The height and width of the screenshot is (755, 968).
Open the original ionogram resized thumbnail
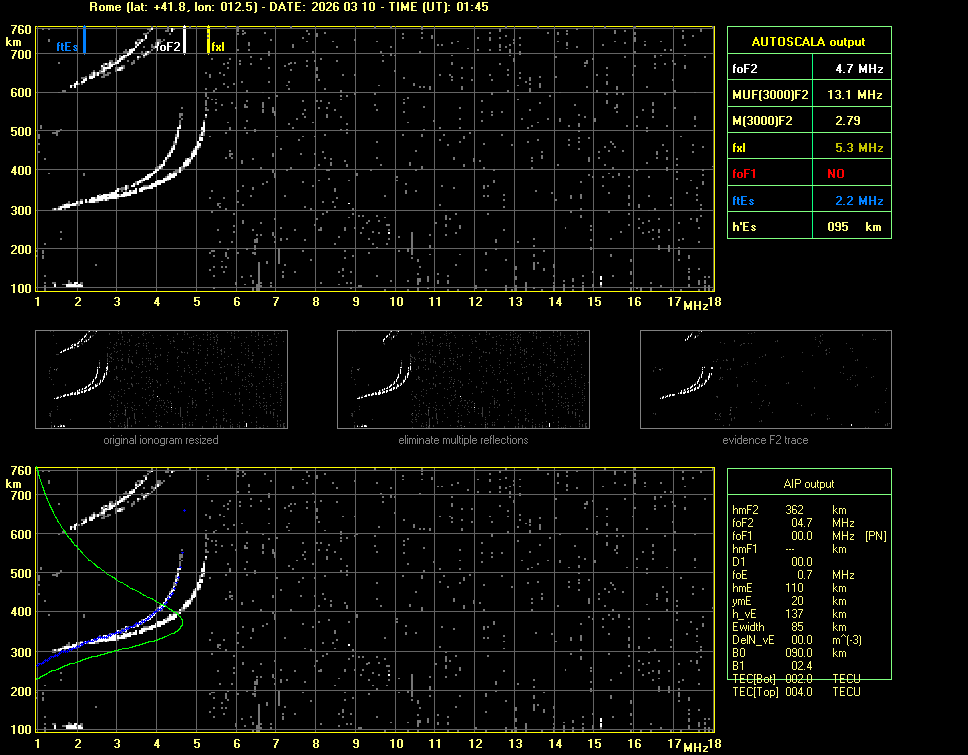(161, 379)
